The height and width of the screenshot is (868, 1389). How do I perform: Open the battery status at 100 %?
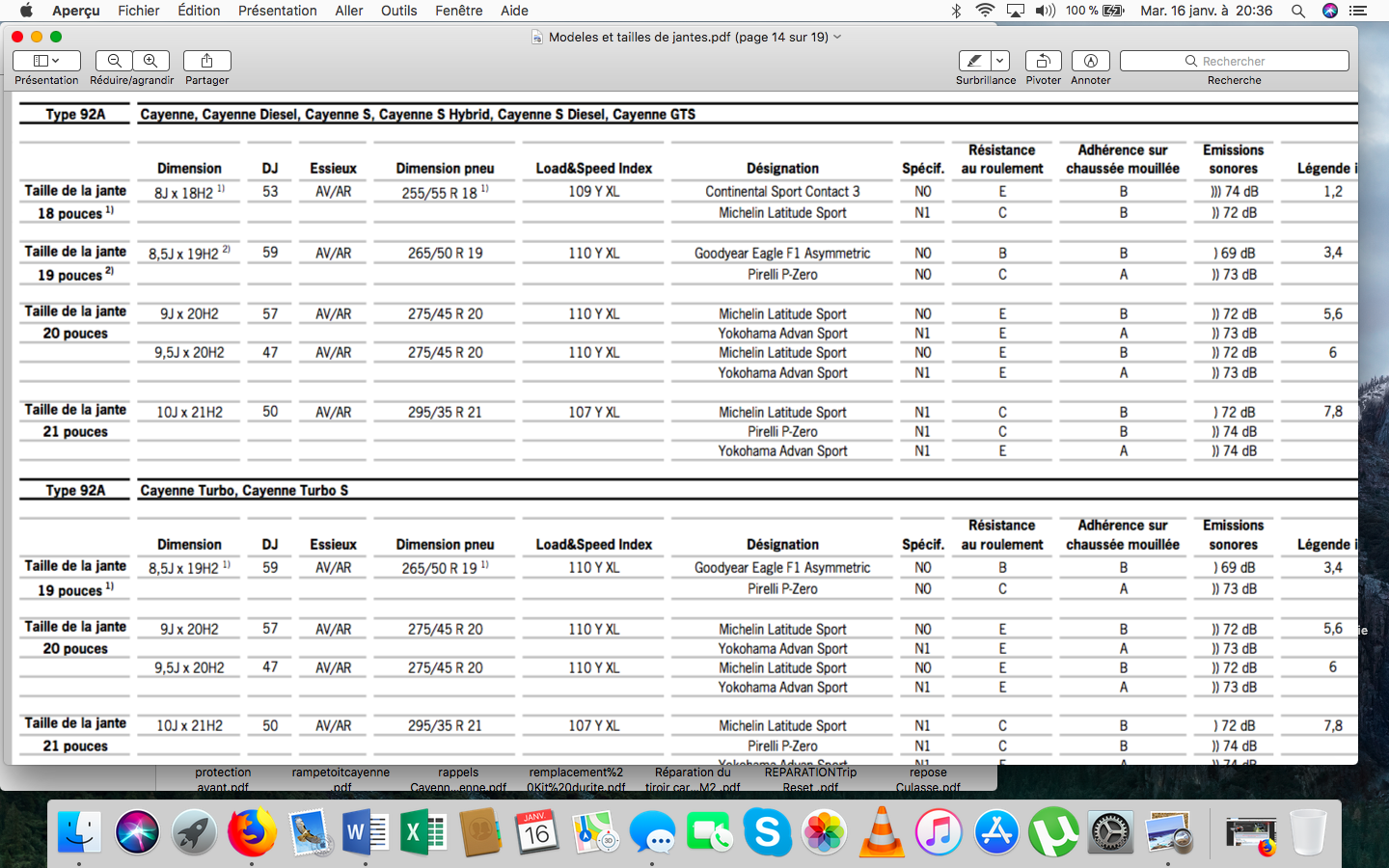pos(1095,11)
